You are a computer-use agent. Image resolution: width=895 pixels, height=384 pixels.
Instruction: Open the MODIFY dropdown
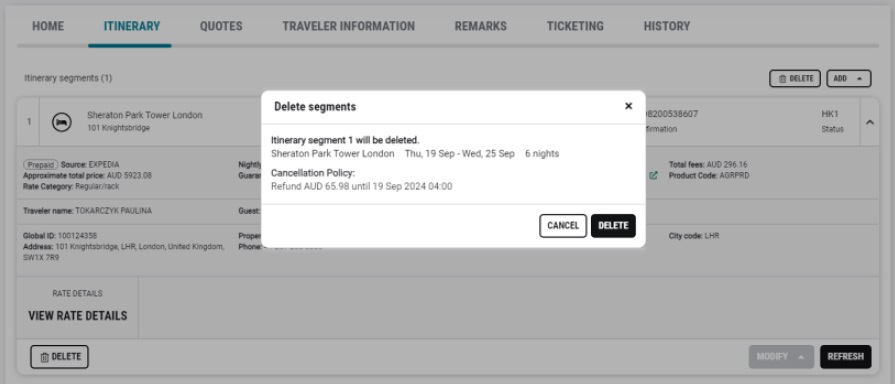coord(781,357)
